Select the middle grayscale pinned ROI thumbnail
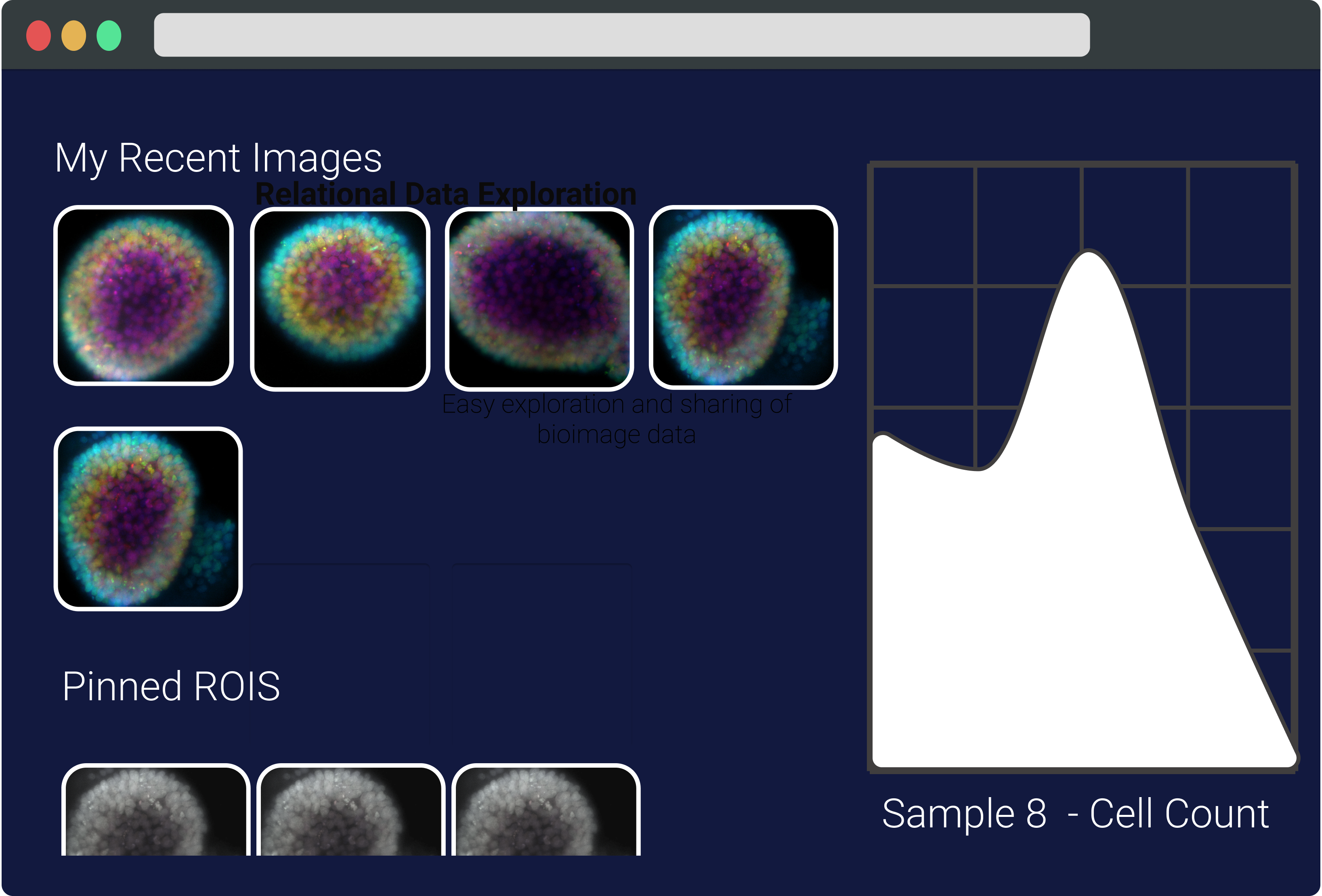 click(x=350, y=810)
